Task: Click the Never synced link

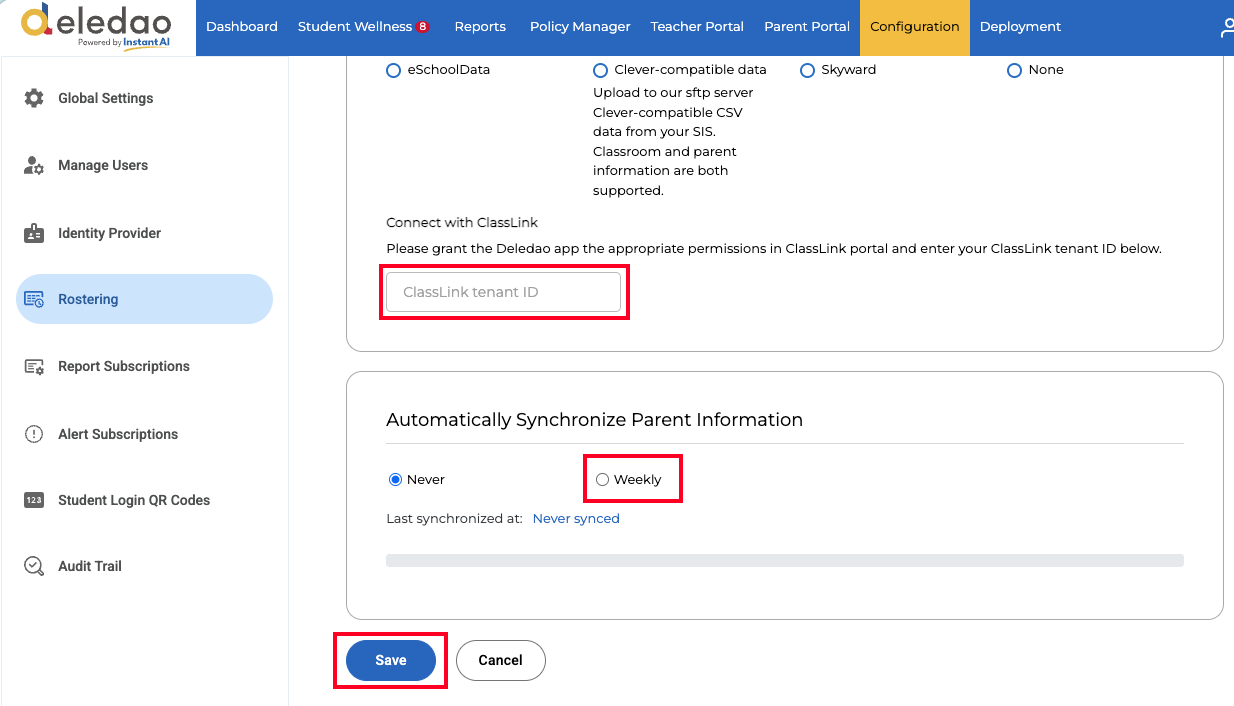Action: point(576,519)
